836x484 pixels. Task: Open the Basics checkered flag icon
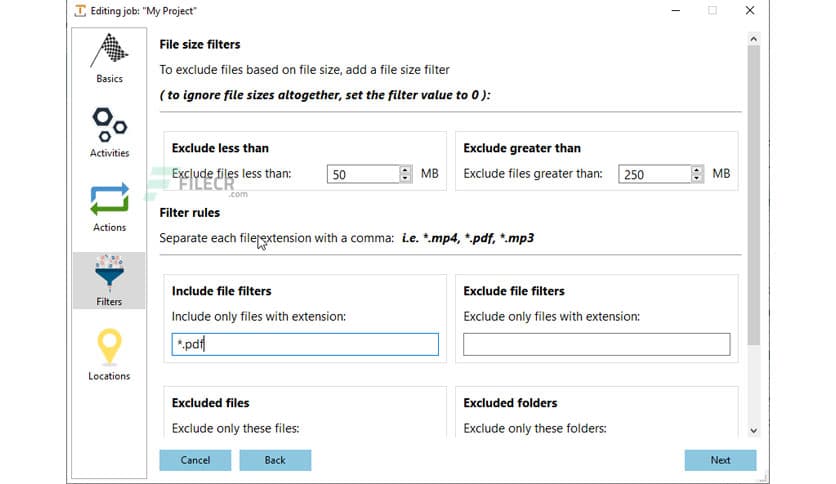tap(109, 51)
